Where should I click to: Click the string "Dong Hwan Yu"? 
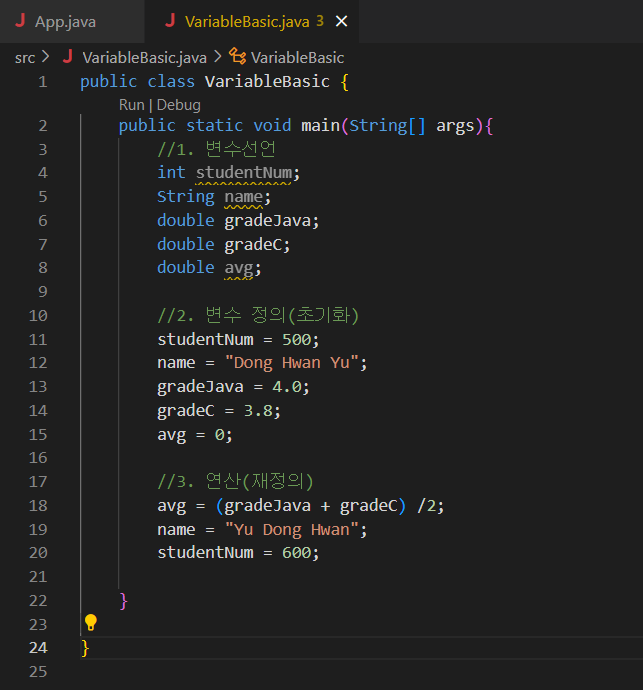click(x=292, y=363)
